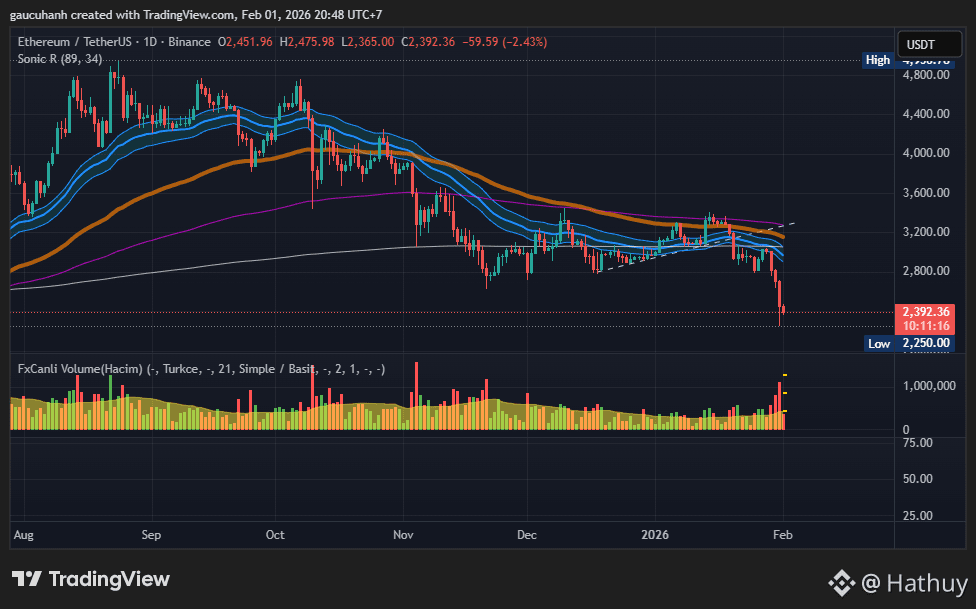Click the TradingView logo at bottom left
This screenshot has height=609, width=976.
tap(91, 579)
